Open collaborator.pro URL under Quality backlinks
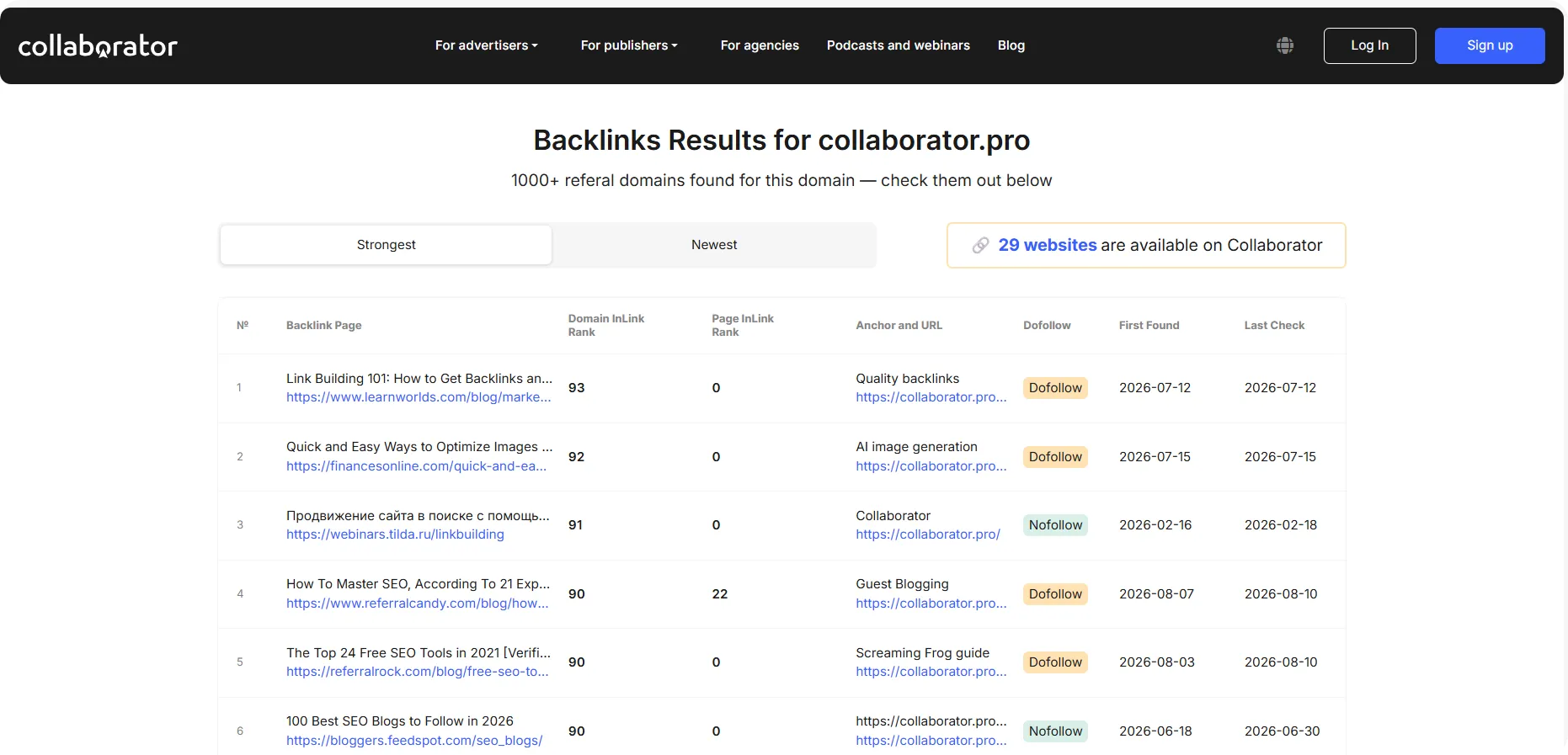 [931, 397]
